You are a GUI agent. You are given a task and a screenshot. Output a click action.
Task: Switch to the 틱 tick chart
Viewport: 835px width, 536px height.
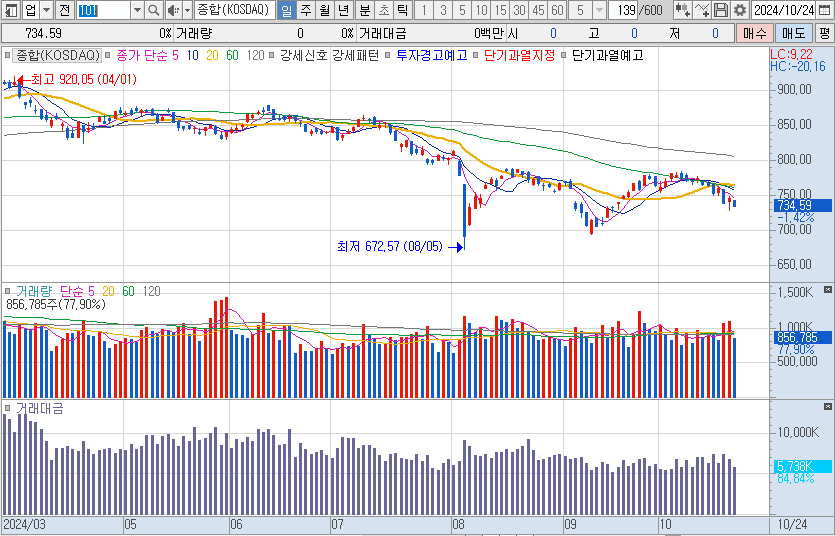[403, 10]
